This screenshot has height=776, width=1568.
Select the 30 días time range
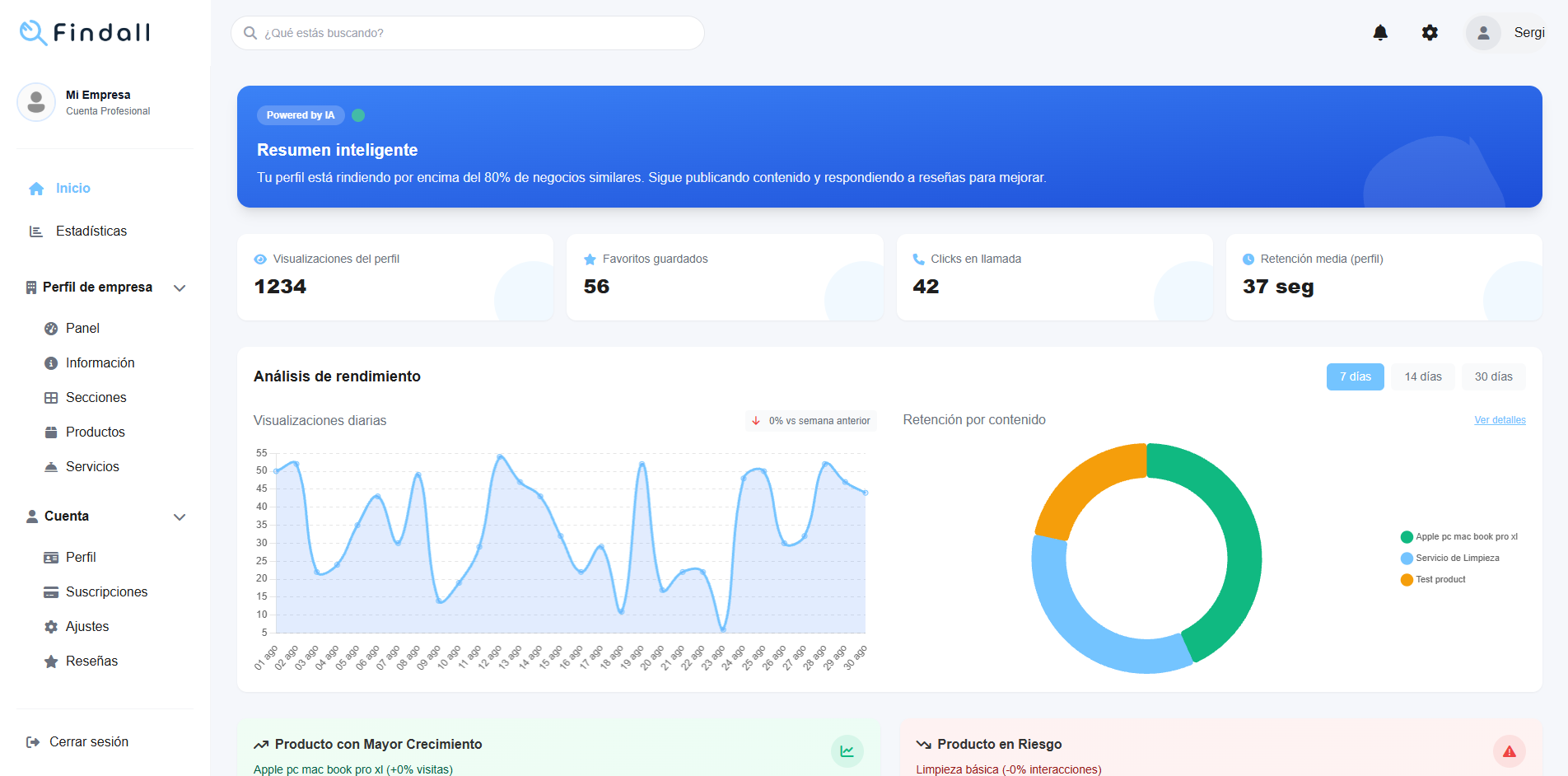pyautogui.click(x=1494, y=376)
